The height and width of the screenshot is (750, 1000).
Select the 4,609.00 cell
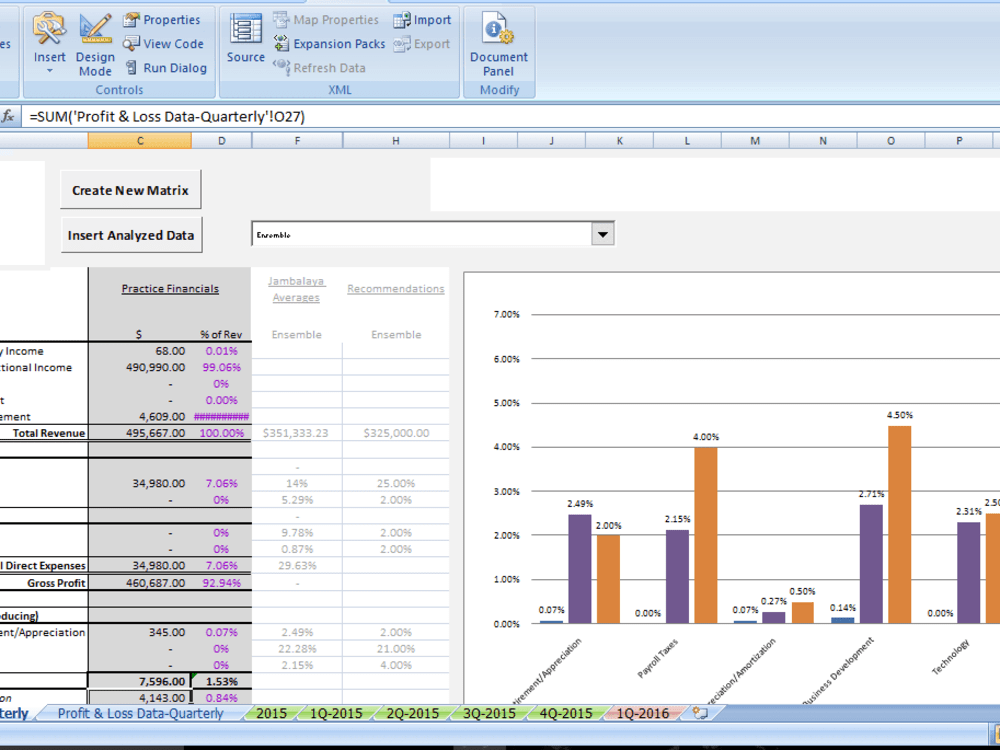140,416
